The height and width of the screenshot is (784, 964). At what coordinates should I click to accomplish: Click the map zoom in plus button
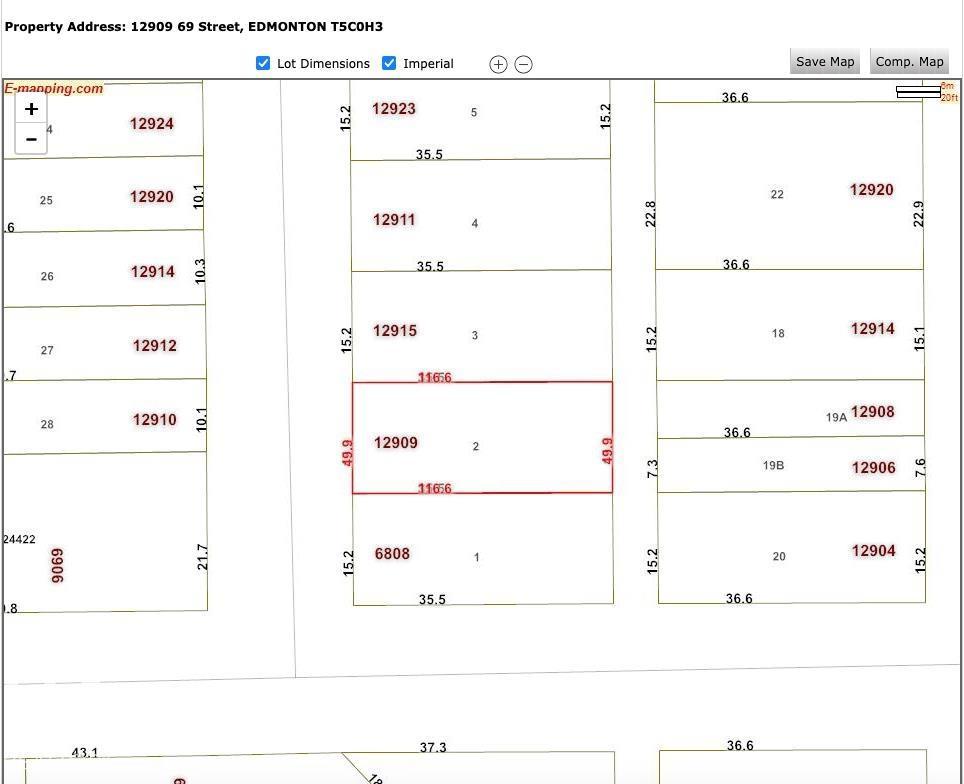click(x=31, y=109)
